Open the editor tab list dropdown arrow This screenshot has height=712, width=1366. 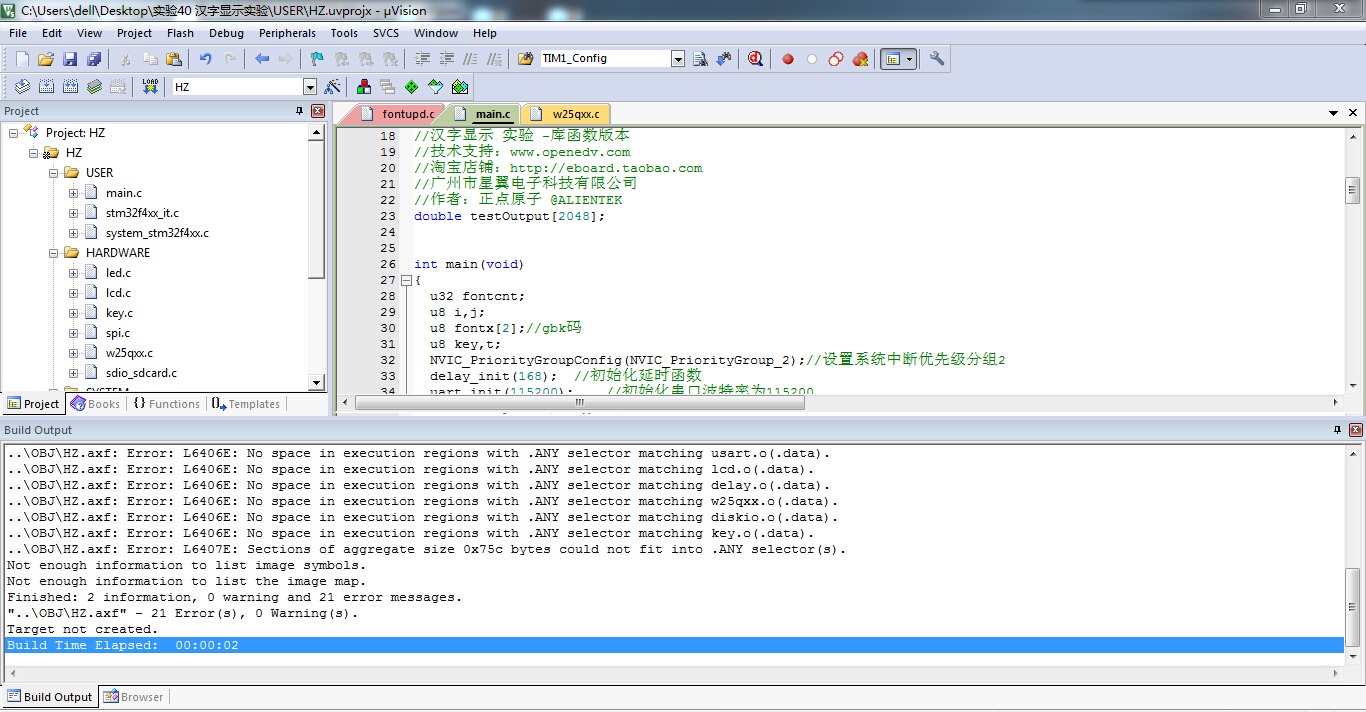click(1333, 114)
